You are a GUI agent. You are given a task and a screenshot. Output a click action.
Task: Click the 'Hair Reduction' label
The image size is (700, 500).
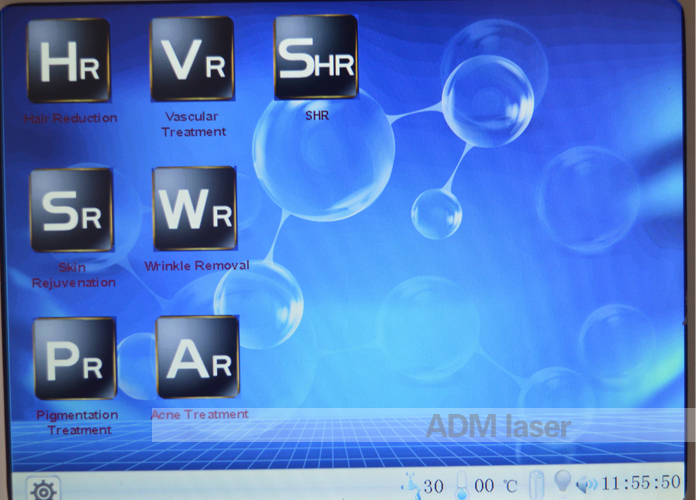(x=71, y=118)
